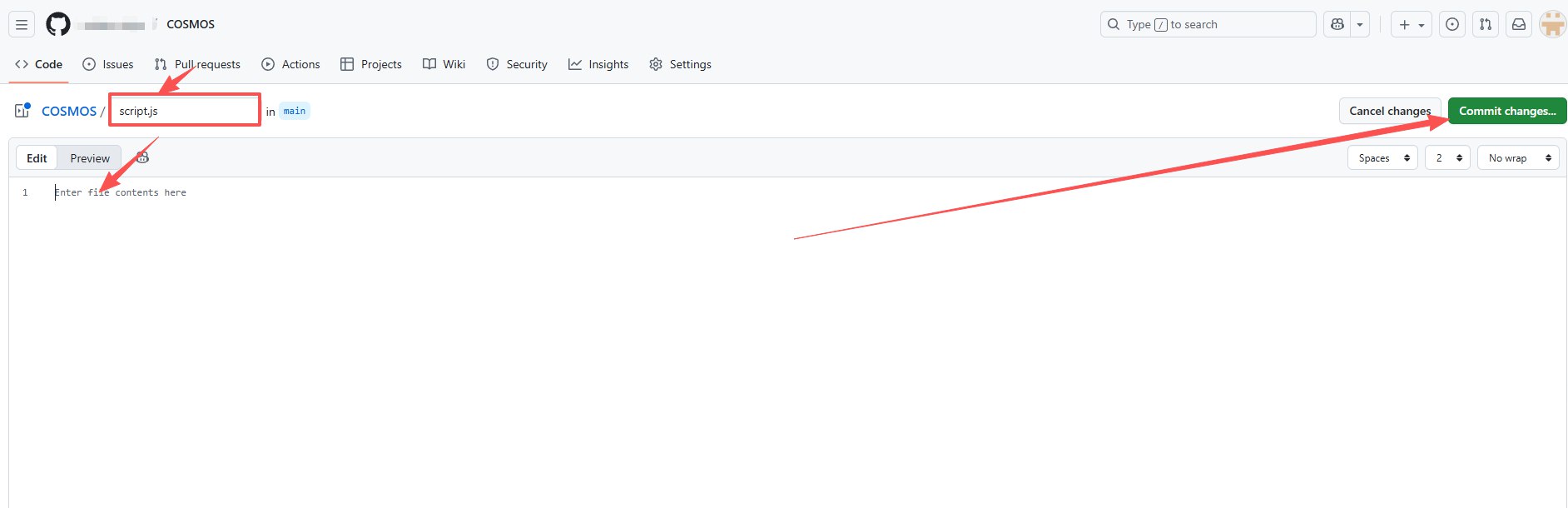Open the issues icon in top bar
Image resolution: width=1568 pixels, height=508 pixels.
tap(1452, 24)
